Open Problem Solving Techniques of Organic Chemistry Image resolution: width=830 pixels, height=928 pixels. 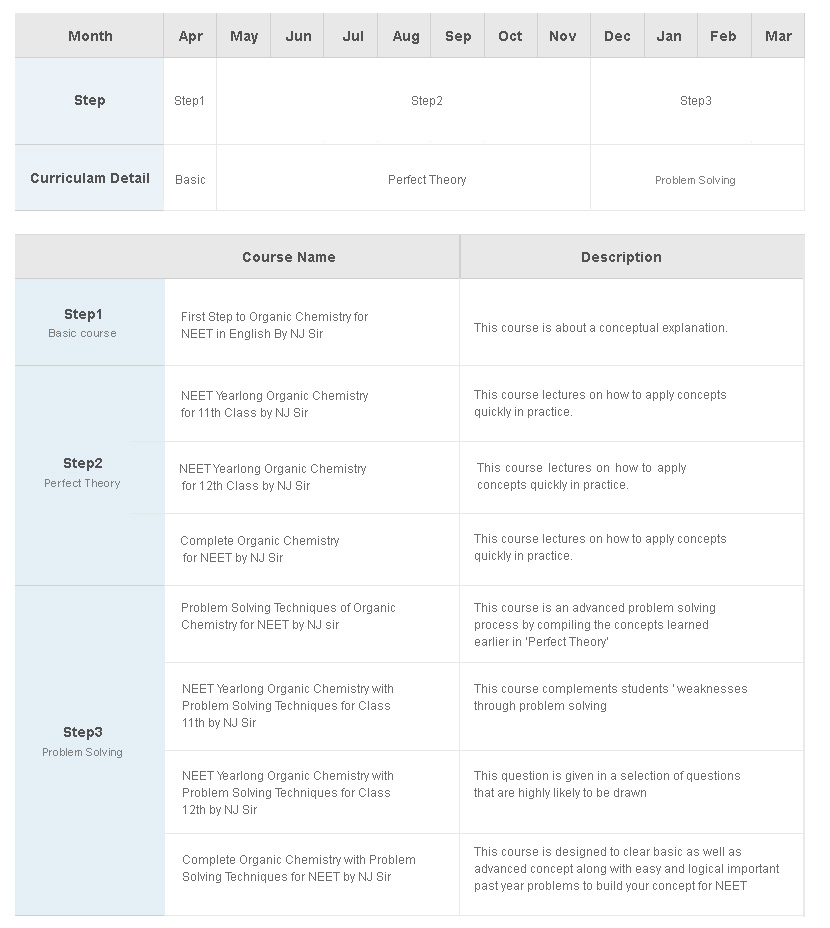click(288, 616)
